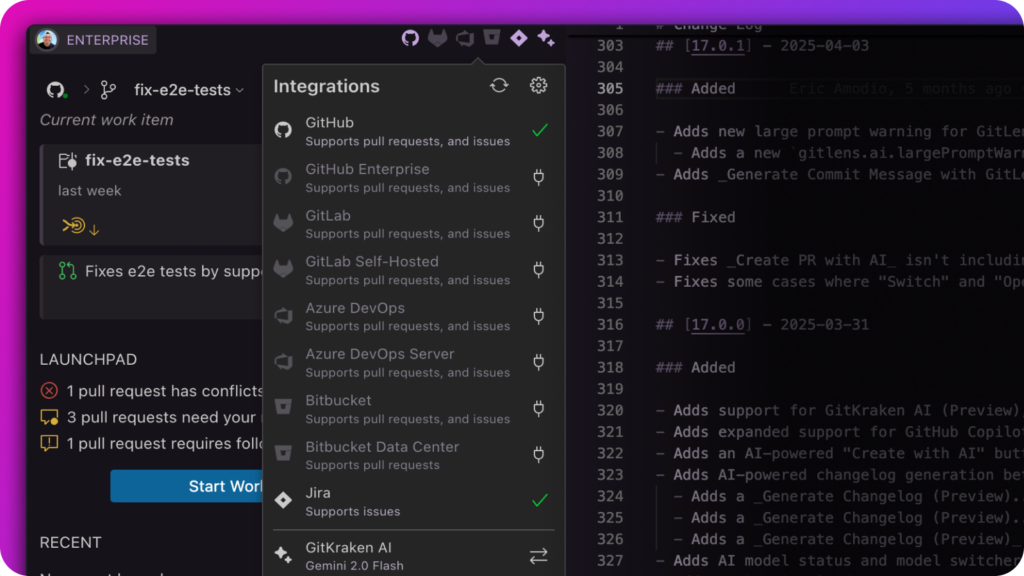Select the Bitbucket icon in the top toolbar
Viewport: 1024px width, 576px height.
[491, 37]
